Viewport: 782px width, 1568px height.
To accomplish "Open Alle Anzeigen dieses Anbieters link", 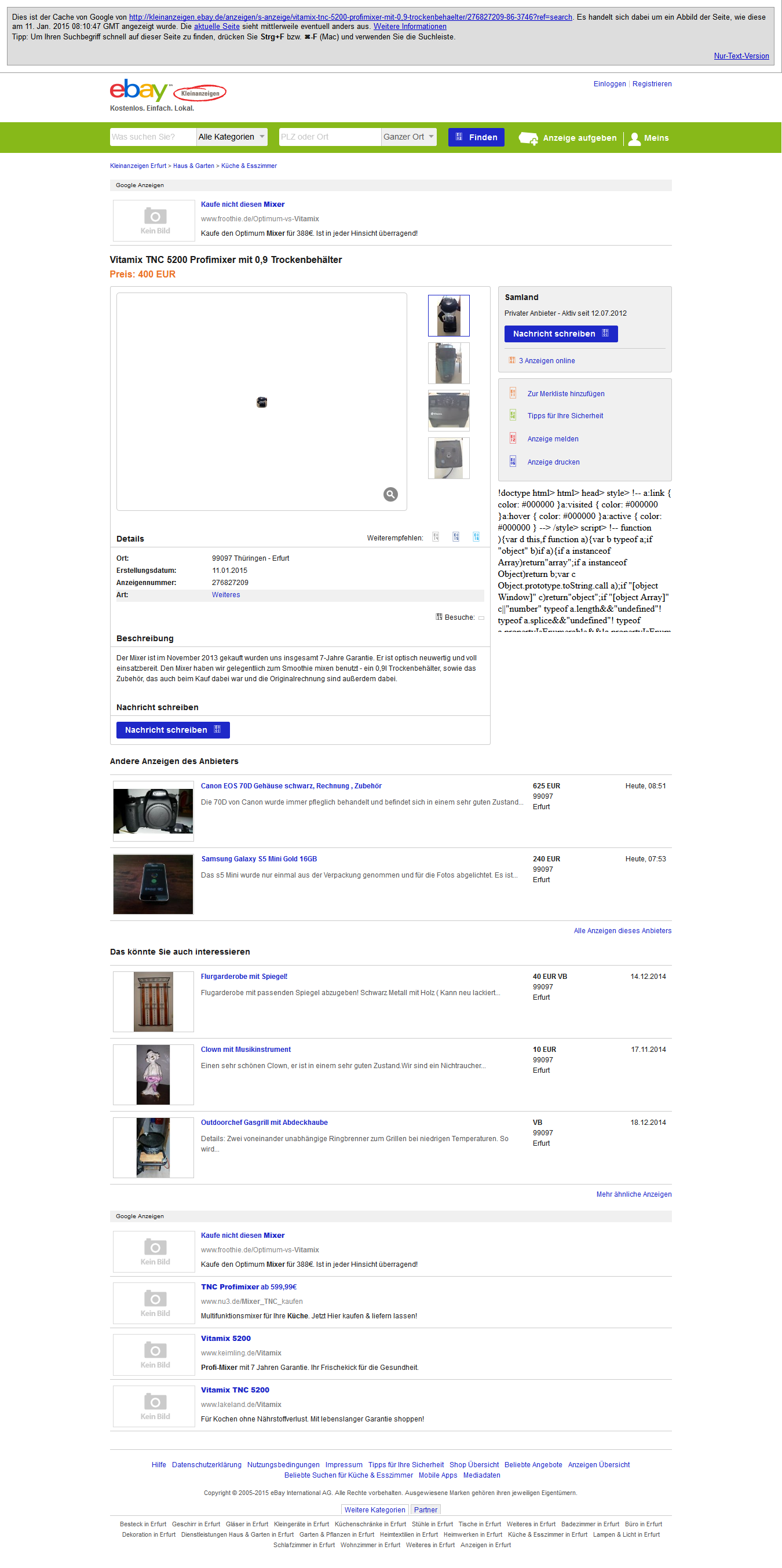I will pyautogui.click(x=623, y=931).
